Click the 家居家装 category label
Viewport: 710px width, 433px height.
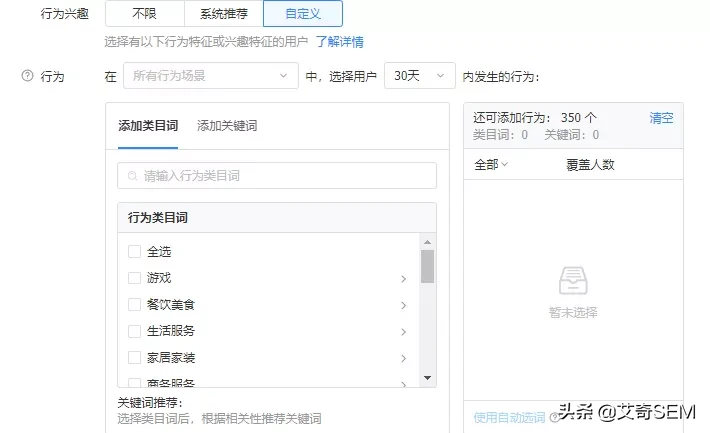pyautogui.click(x=171, y=358)
